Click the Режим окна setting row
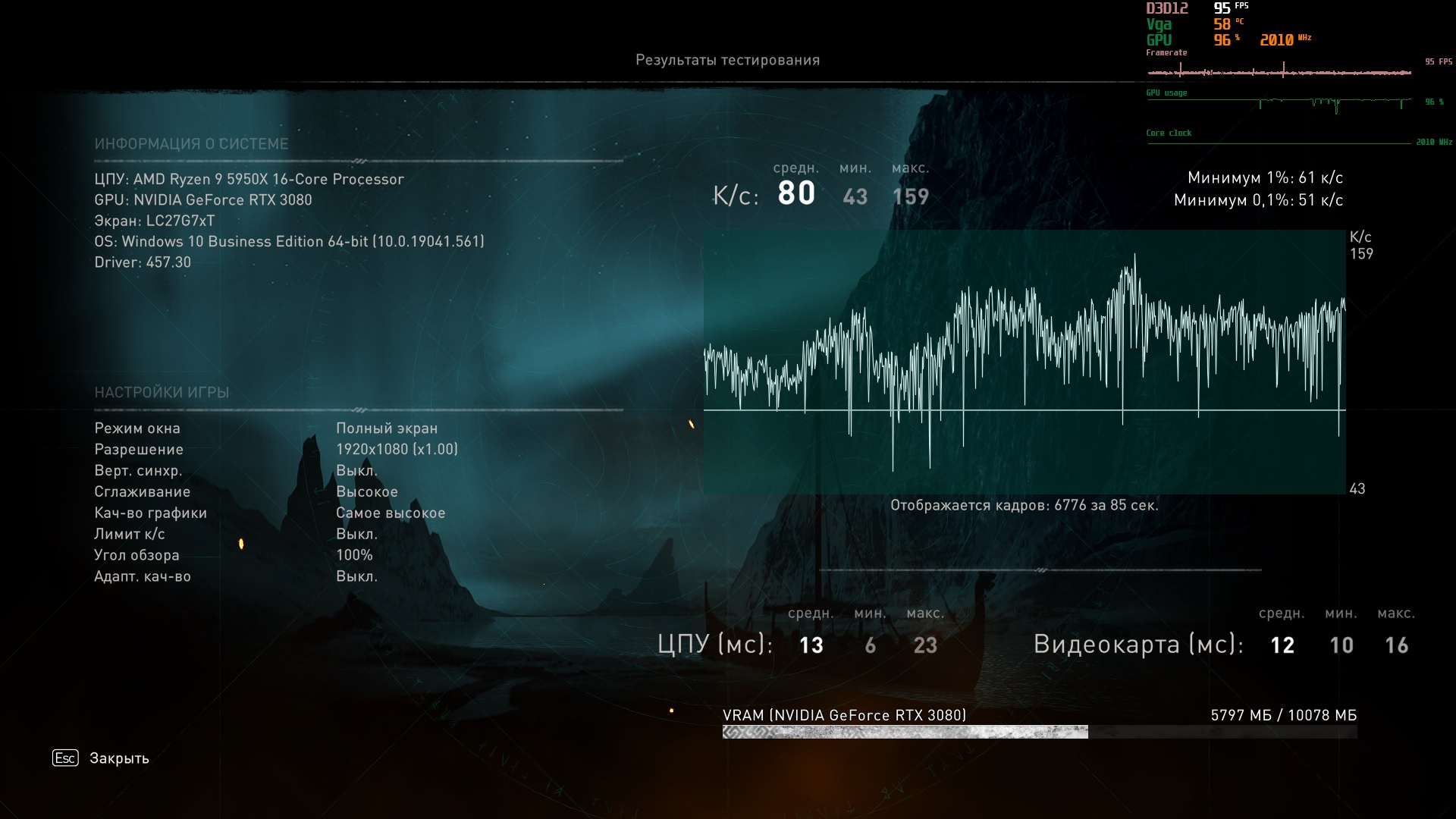The width and height of the screenshot is (1456, 819). [x=137, y=428]
